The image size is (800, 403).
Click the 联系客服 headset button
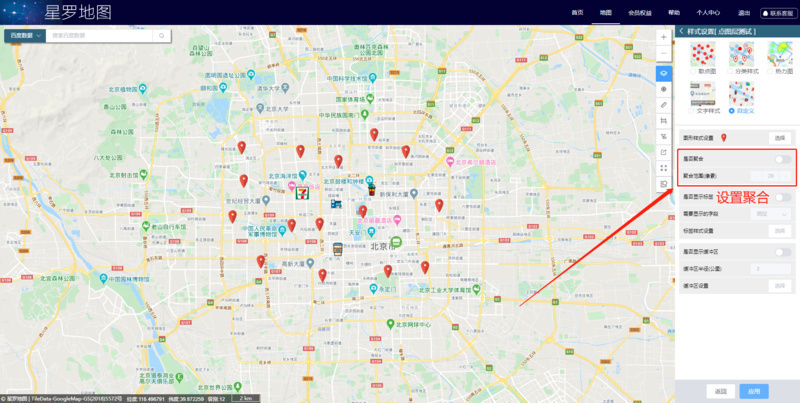click(779, 13)
